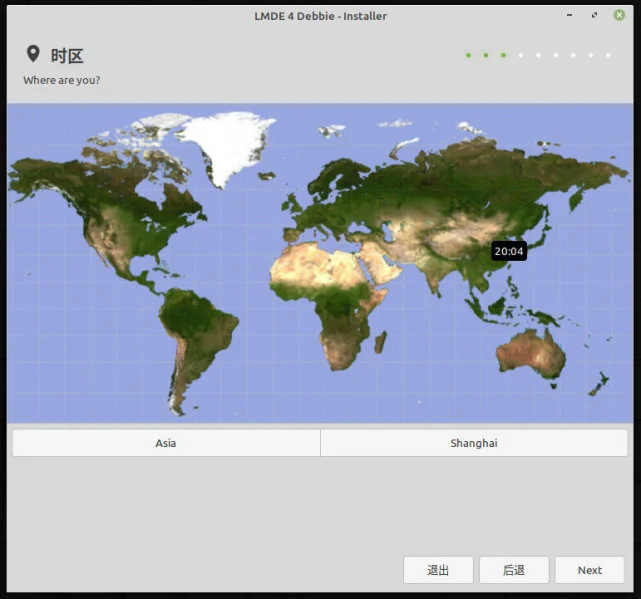Screen dimensions: 641x599
Task: Minimize the installer window
Action: [x=569, y=15]
